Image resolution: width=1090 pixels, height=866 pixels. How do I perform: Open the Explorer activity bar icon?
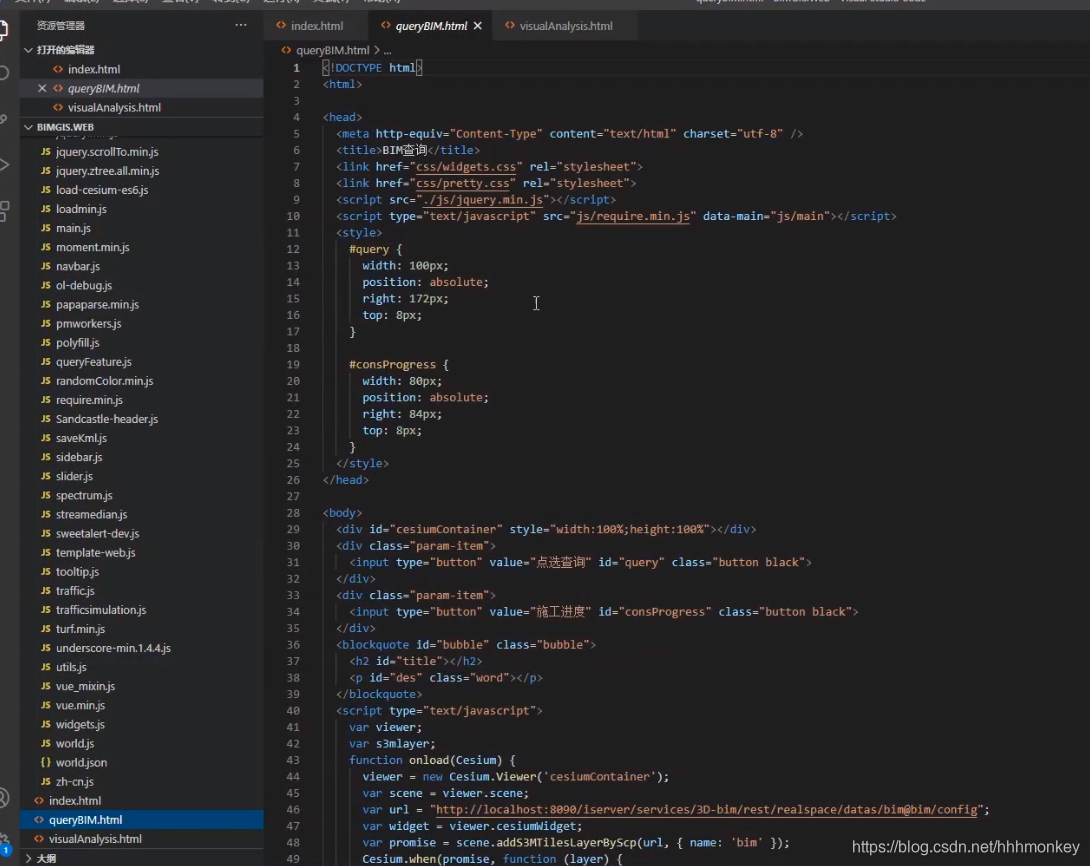3,29
